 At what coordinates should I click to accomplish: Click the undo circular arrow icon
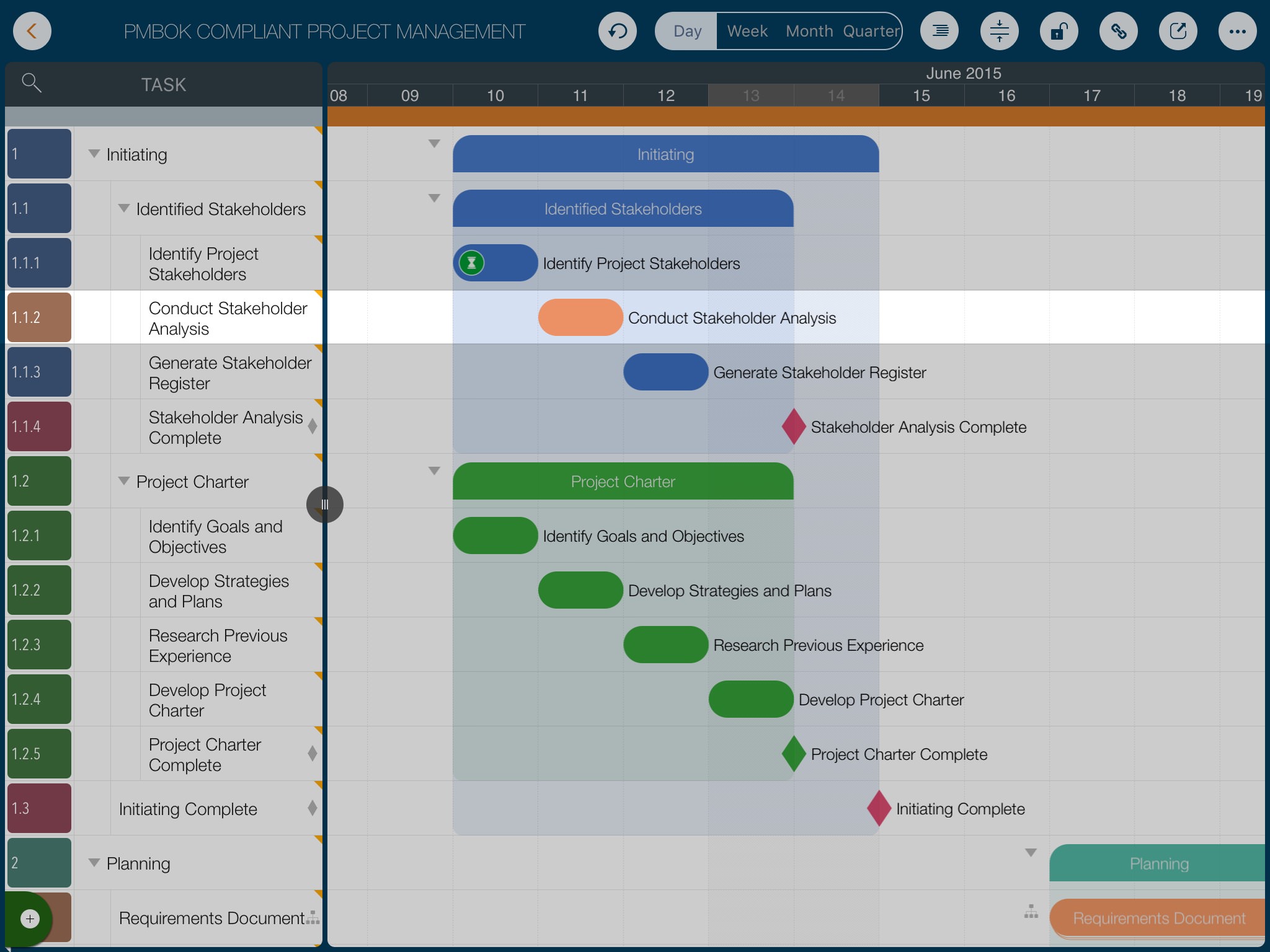click(617, 31)
